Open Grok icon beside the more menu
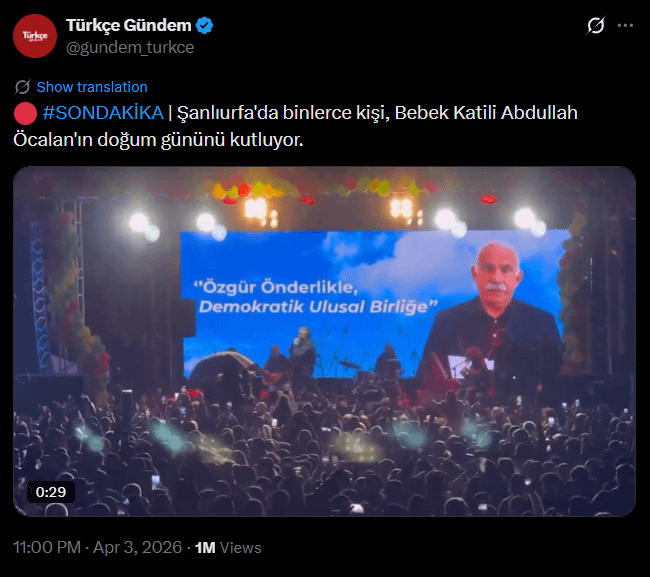 point(596,25)
